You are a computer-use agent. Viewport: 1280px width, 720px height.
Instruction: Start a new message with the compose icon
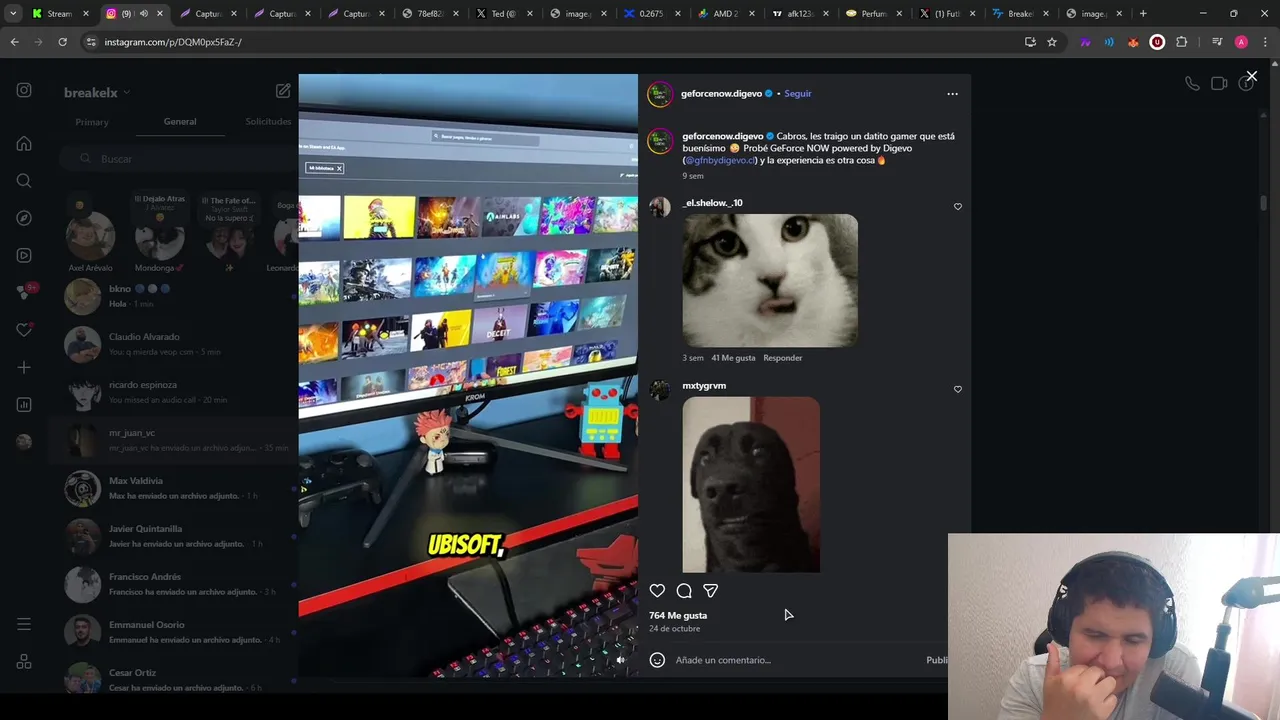283,91
